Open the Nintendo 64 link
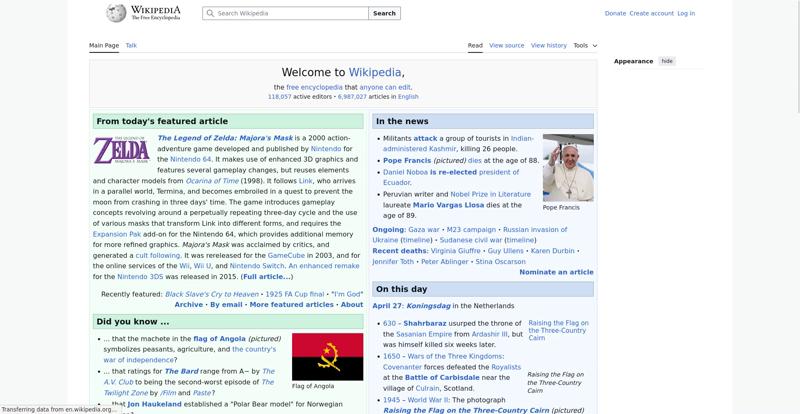The image size is (800, 414). click(x=190, y=159)
